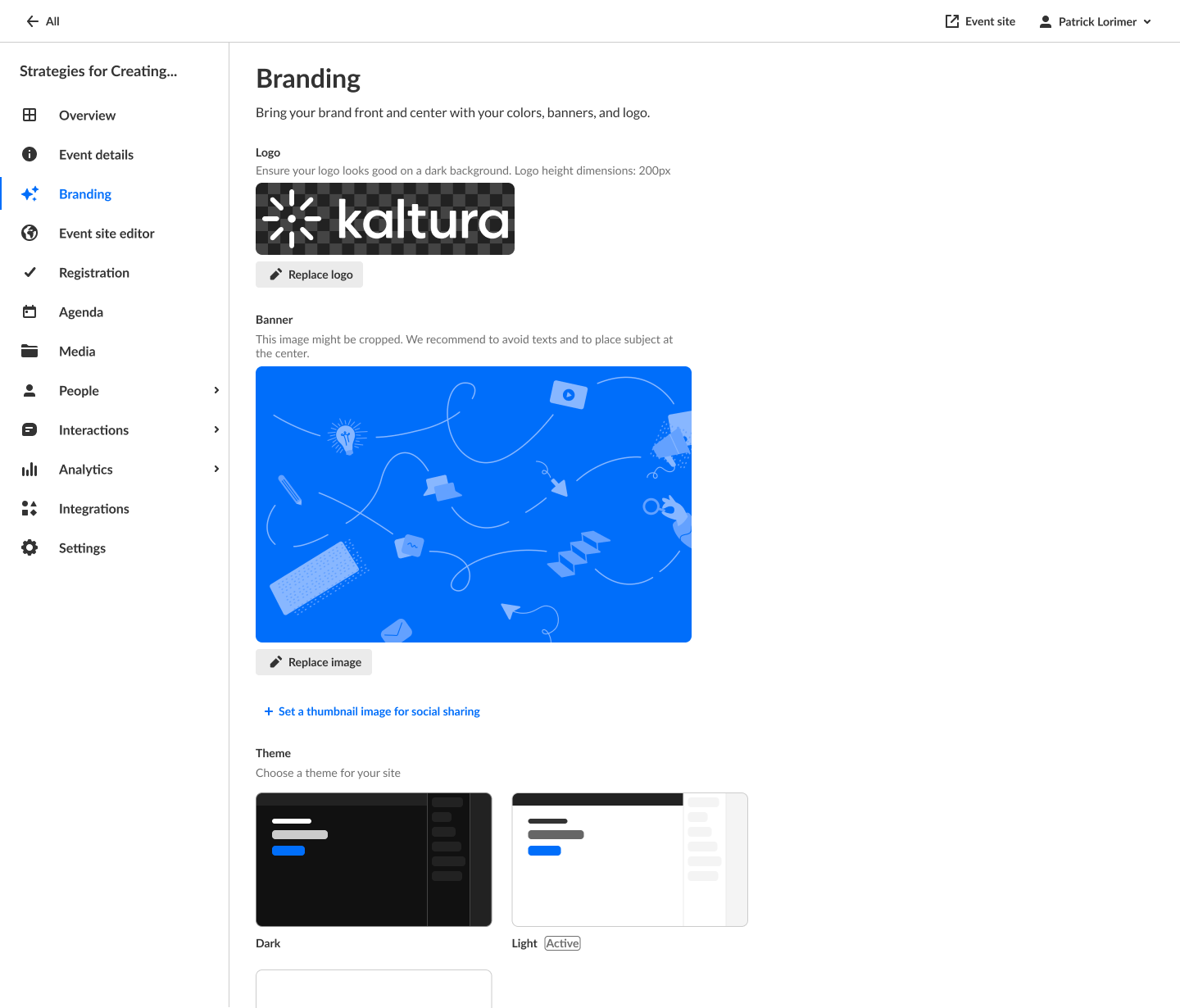The image size is (1180, 1008).
Task: Click the Settings gear icon
Action: (x=29, y=547)
